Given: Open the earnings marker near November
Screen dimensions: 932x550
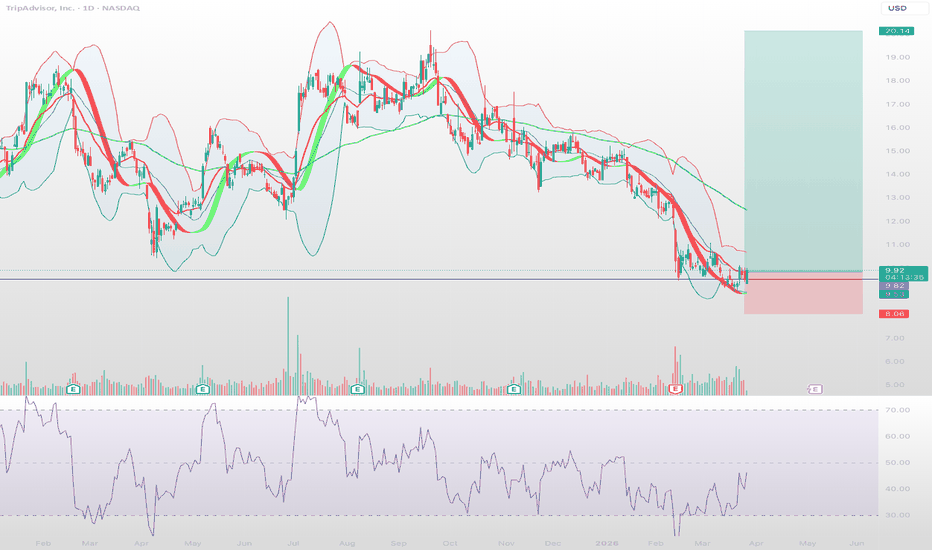Looking at the screenshot, I should point(514,388).
